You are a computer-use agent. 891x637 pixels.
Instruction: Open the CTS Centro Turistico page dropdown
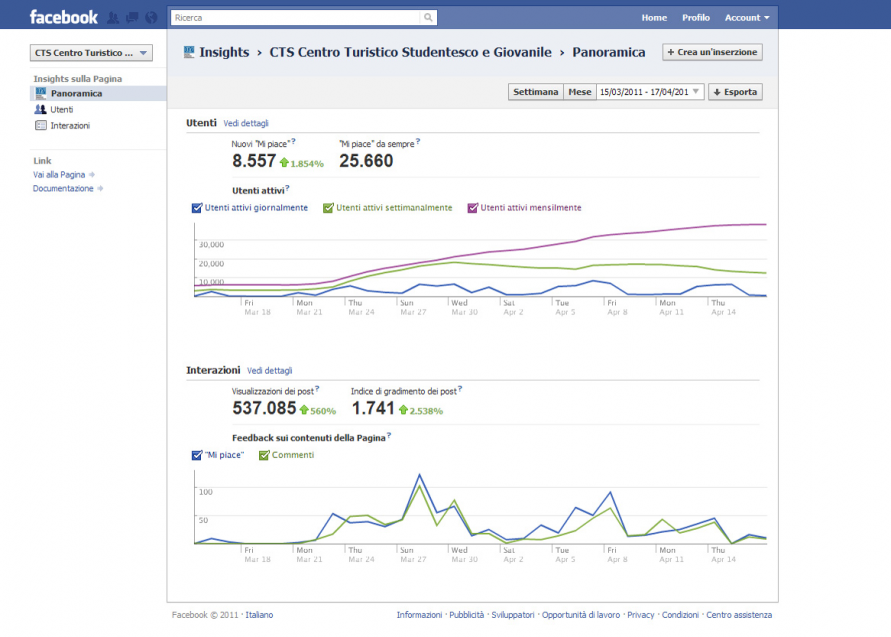pos(91,53)
